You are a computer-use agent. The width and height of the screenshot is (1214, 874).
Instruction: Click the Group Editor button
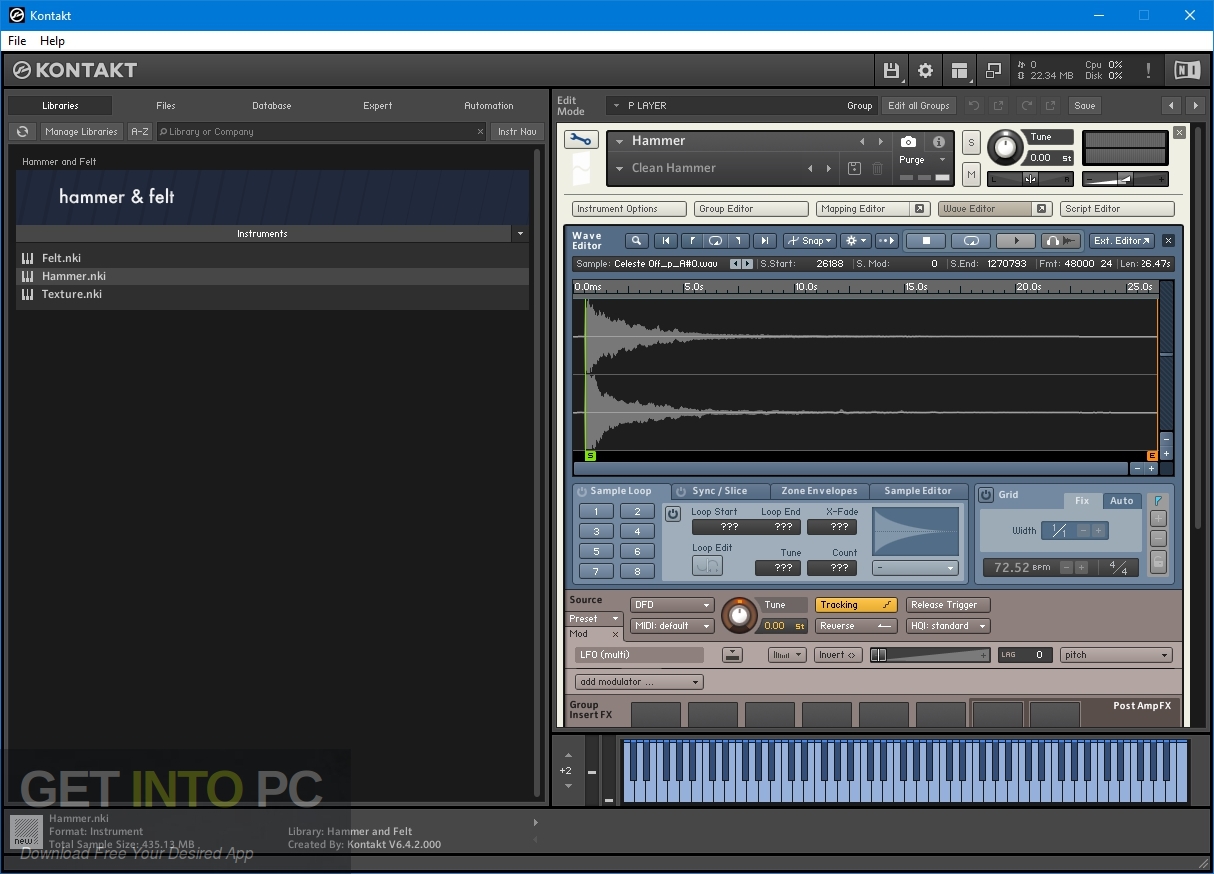point(751,209)
